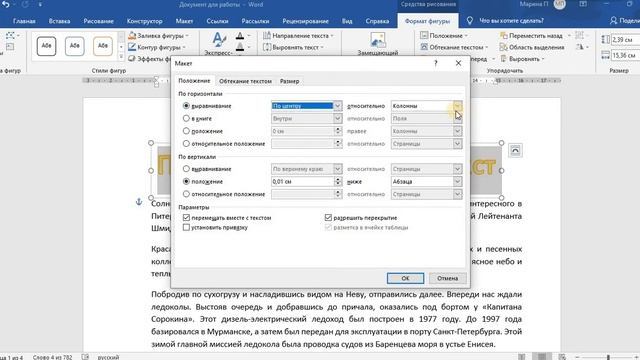The height and width of the screenshot is (360, 640).
Task: Open the Ссылки ribbon tab
Action: (x=217, y=21)
